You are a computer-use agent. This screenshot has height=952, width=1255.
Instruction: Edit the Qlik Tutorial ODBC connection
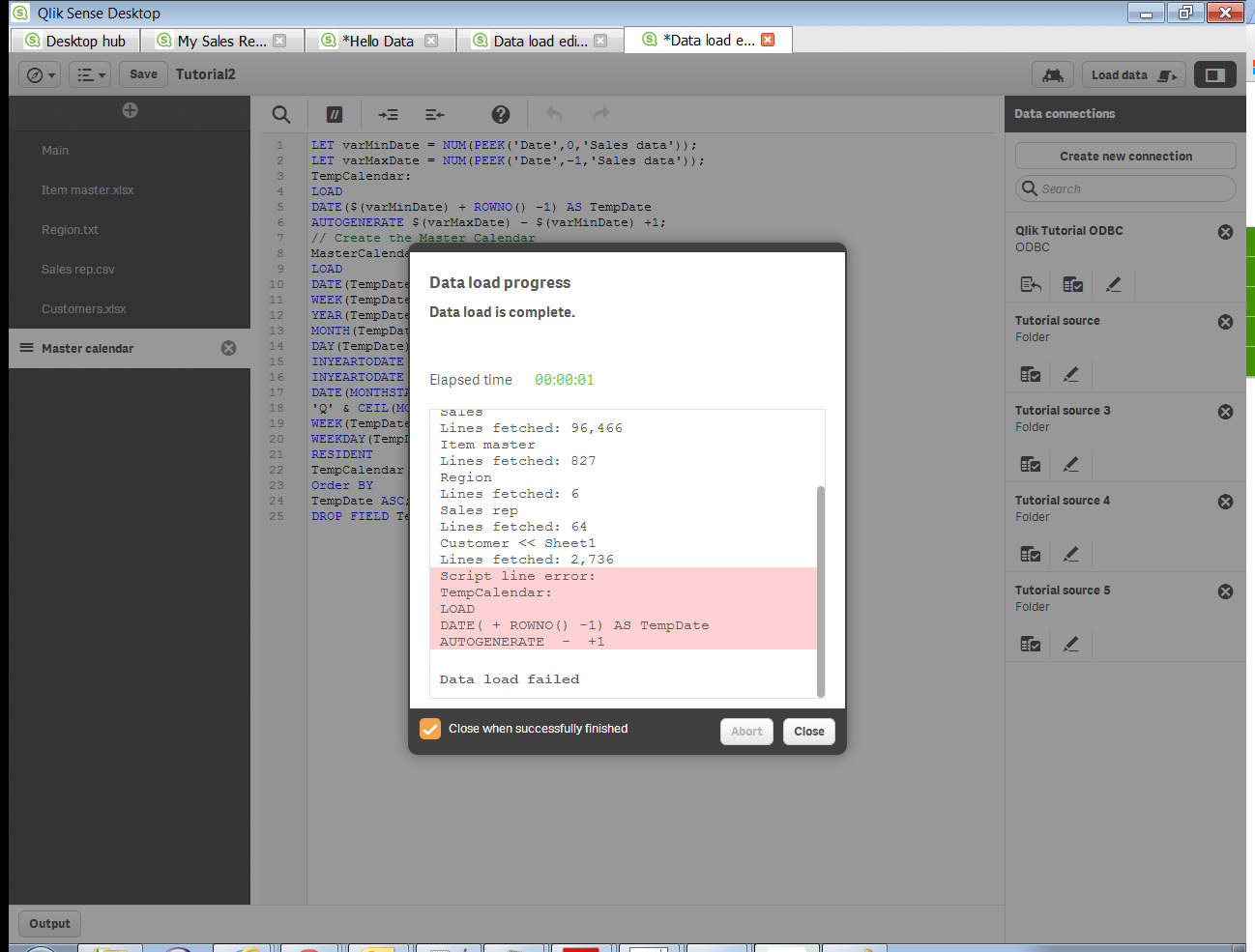(1113, 284)
